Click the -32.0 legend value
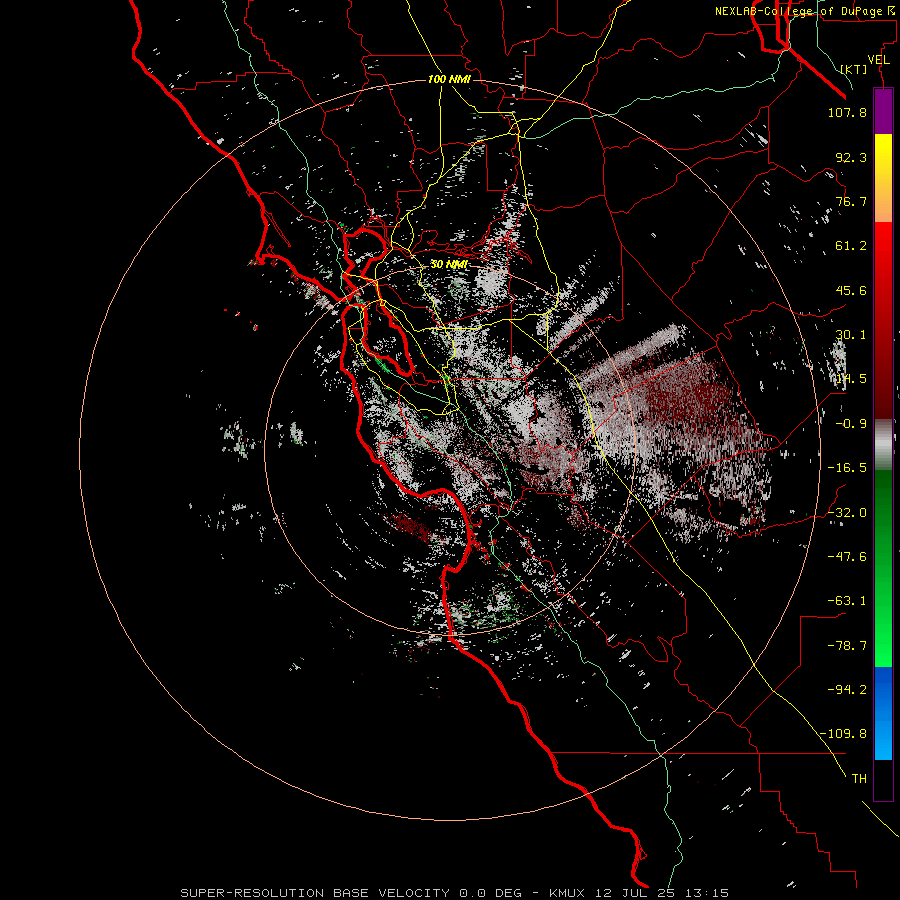Image resolution: width=900 pixels, height=900 pixels. [847, 513]
